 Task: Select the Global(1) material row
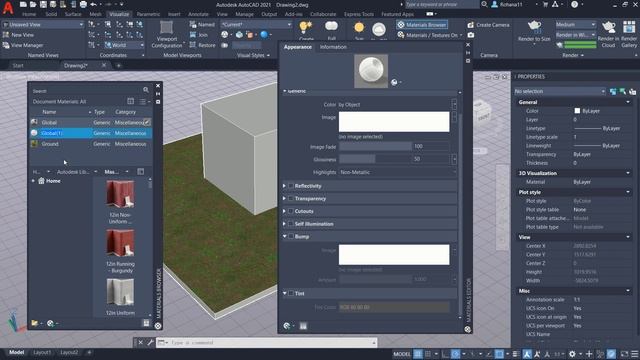[91, 133]
